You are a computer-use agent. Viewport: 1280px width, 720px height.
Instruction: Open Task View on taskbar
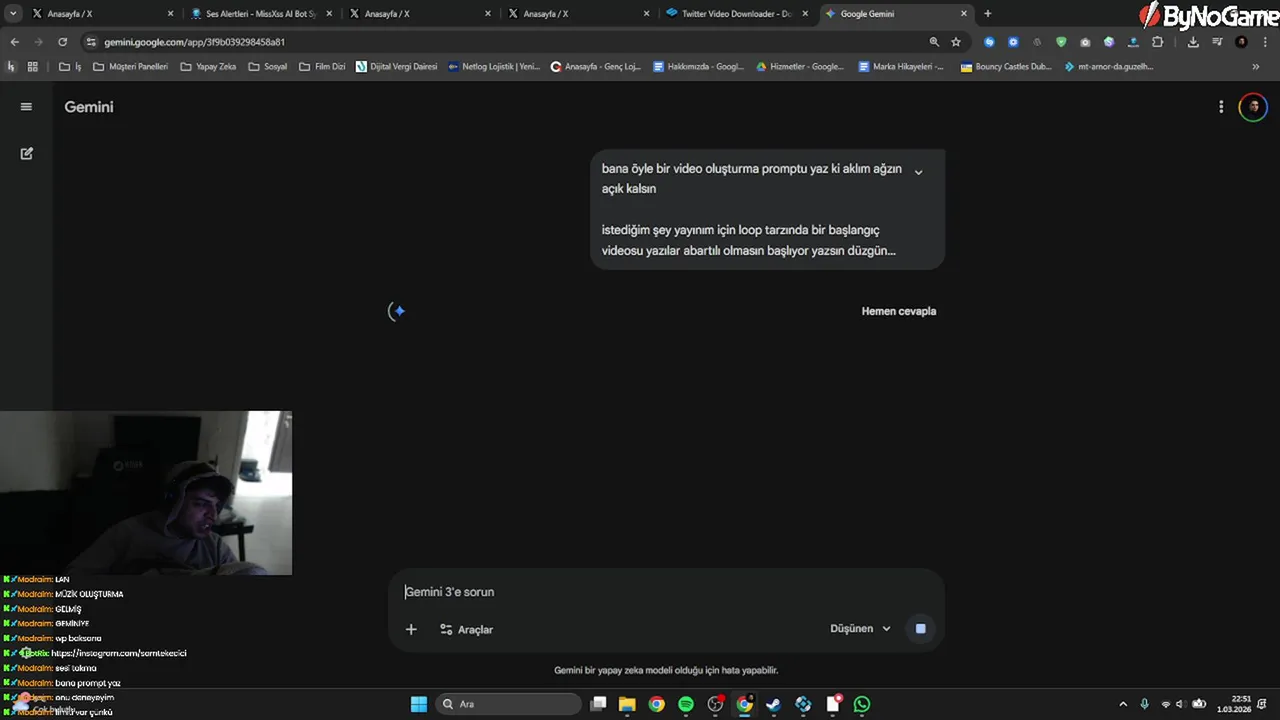coord(598,704)
